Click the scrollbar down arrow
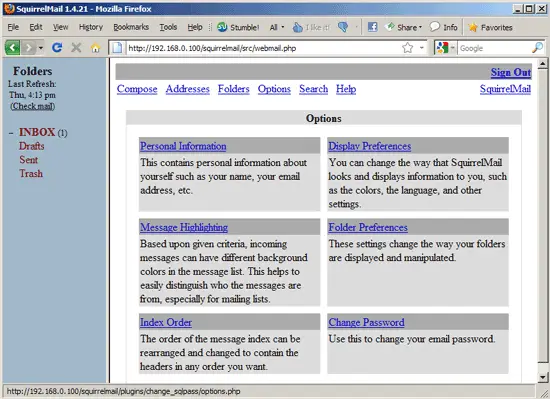The height and width of the screenshot is (399, 550). pyautogui.click(x=543, y=377)
